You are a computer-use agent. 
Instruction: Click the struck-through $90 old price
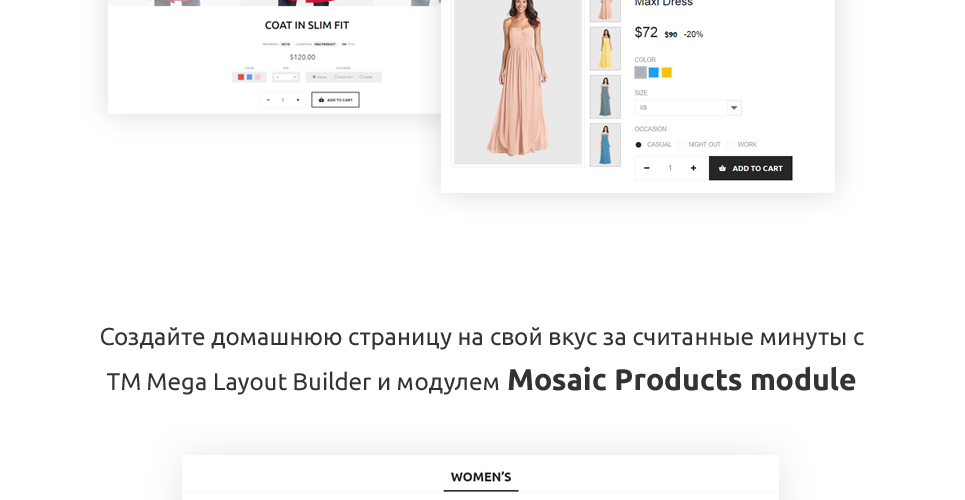[x=671, y=34]
